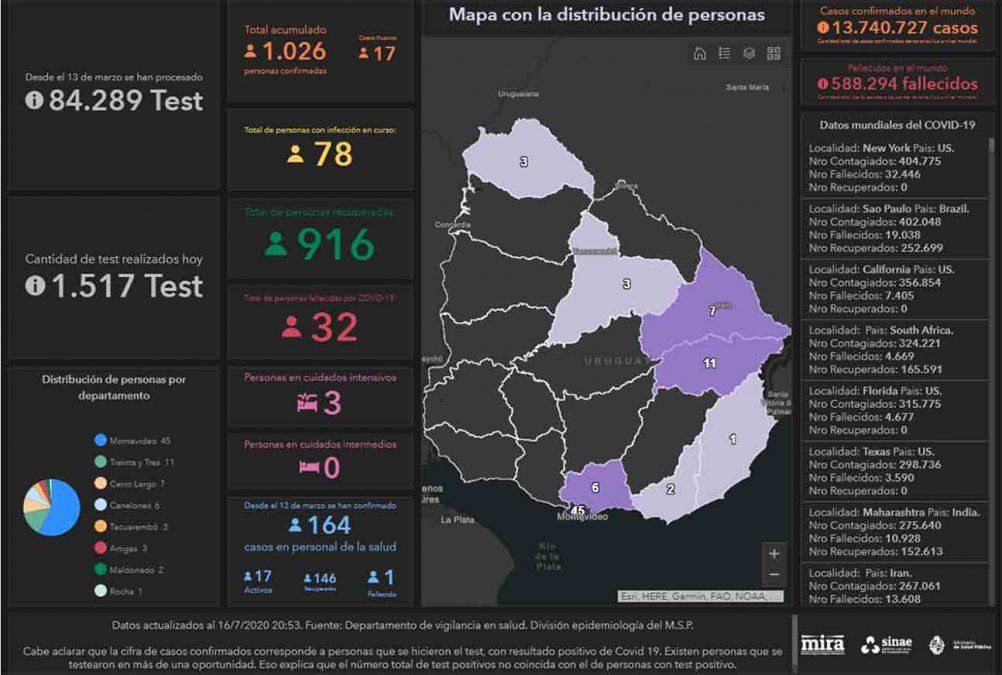The height and width of the screenshot is (675, 1002).
Task: Zoom in on the map with plus button
Action: click(774, 553)
